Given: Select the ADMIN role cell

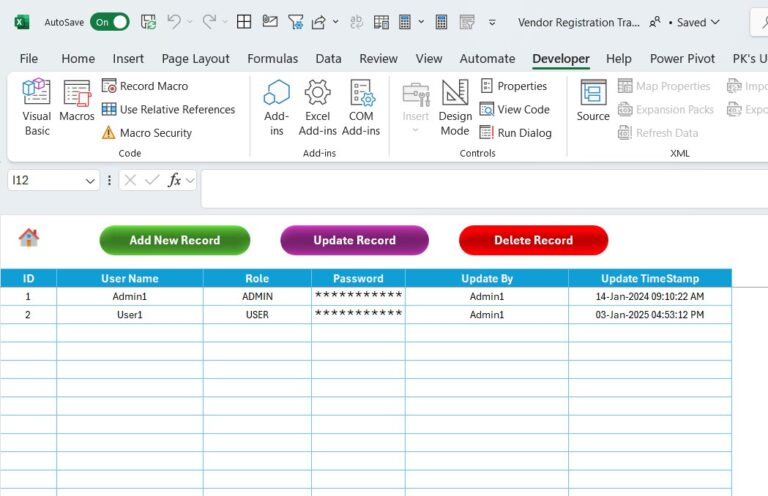Looking at the screenshot, I should [x=257, y=296].
